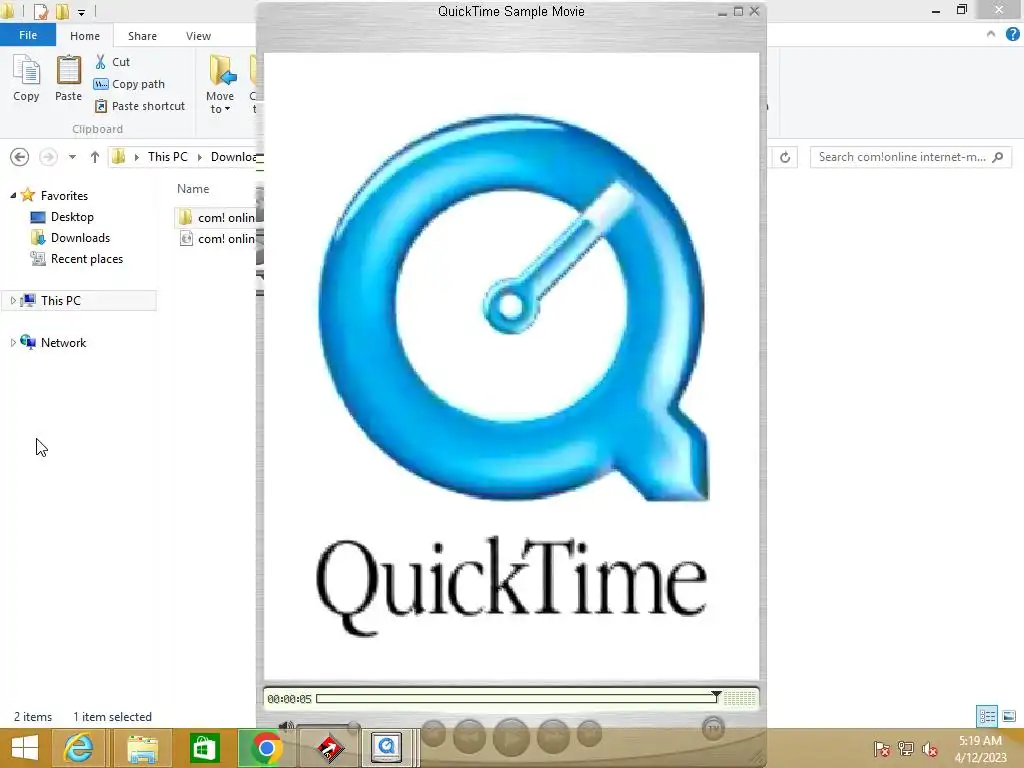Click the Explorer Back navigation arrow
Image resolution: width=1024 pixels, height=768 pixels.
click(20, 157)
